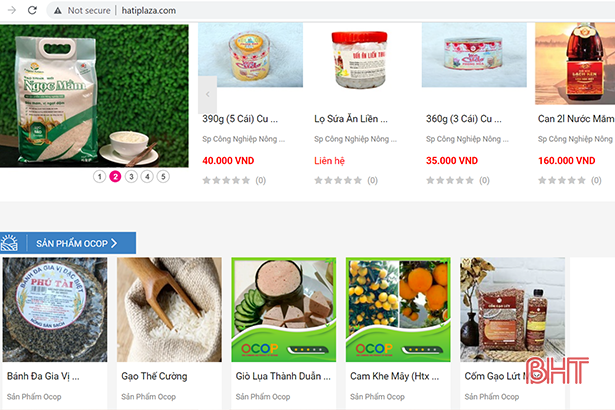615x410 pixels.
Task: Open the Lọ Sứa Ăn Liền product title
Action: [x=351, y=118]
